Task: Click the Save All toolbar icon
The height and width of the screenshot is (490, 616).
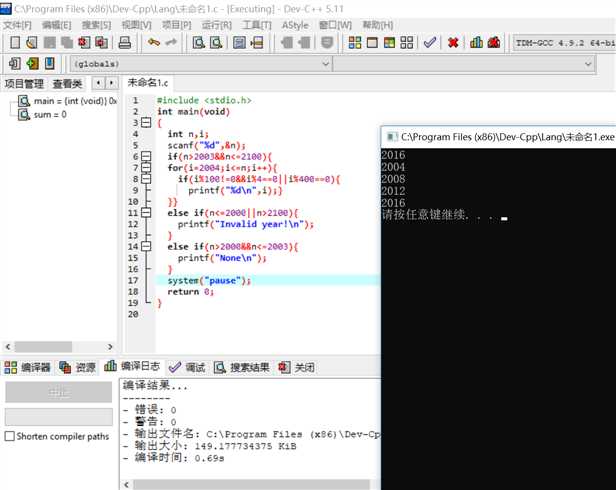Action: (x=67, y=42)
